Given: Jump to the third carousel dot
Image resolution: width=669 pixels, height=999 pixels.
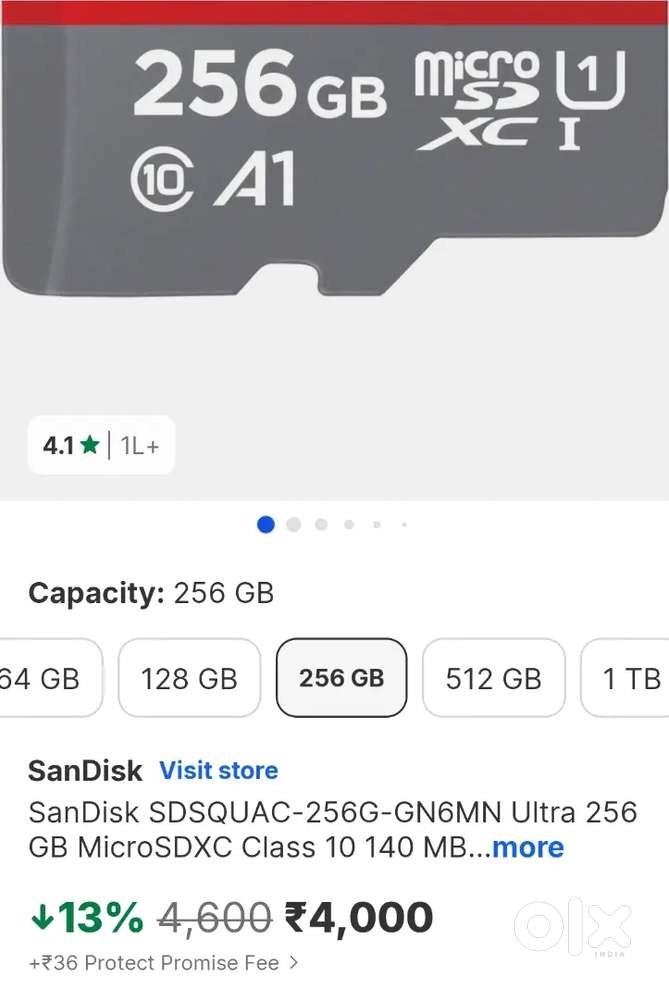Looking at the screenshot, I should [x=321, y=524].
